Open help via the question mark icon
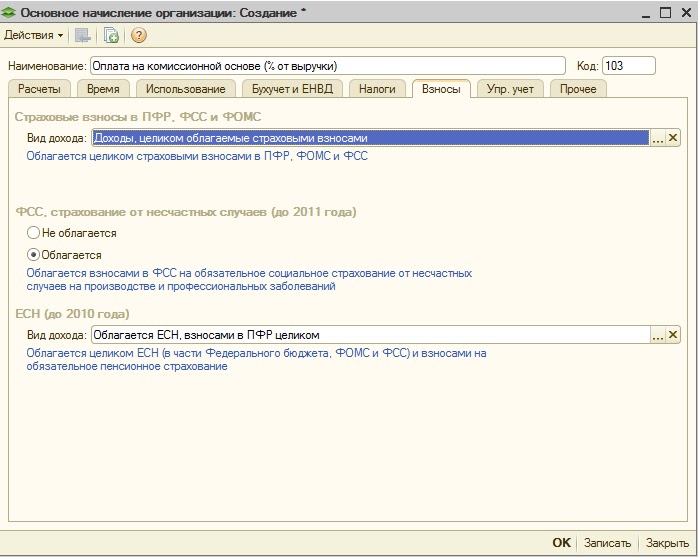698x557 pixels. tap(139, 35)
